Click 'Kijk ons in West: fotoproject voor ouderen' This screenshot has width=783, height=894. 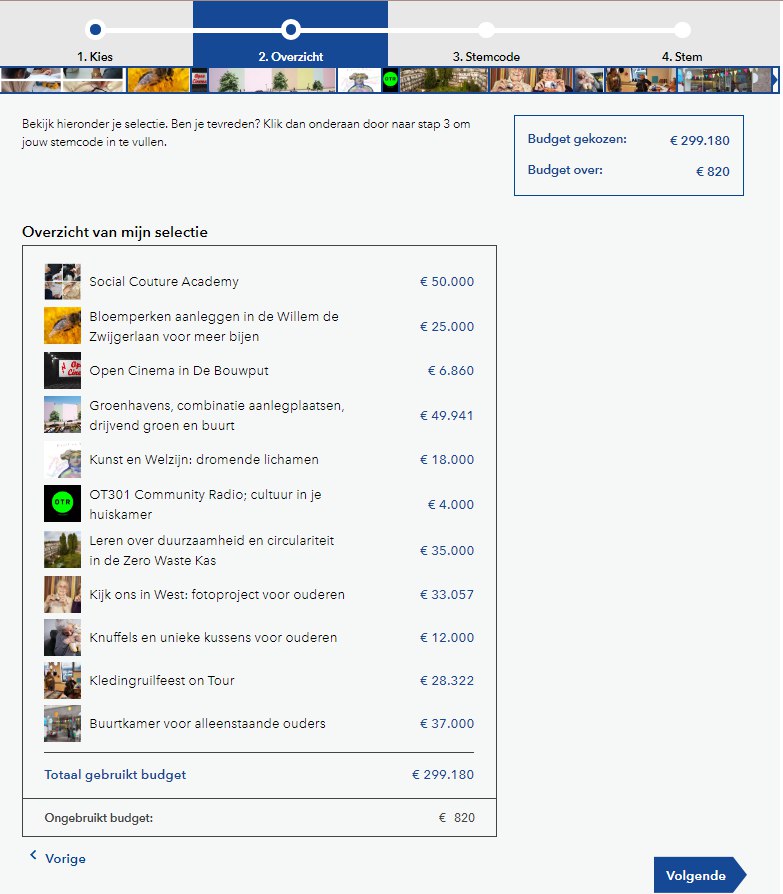pyautogui.click(x=217, y=595)
